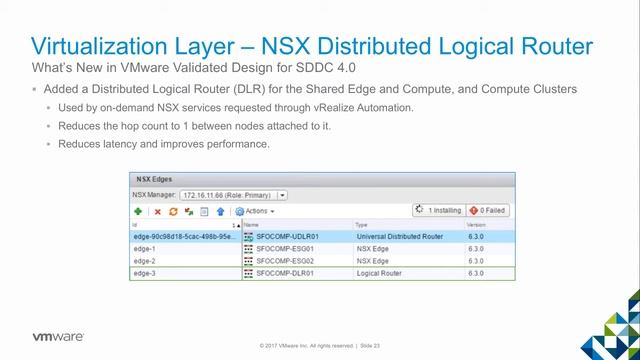640x360 pixels.
Task: Select row edge-90c98d18-5cac-498b-95e
Action: tap(184, 237)
